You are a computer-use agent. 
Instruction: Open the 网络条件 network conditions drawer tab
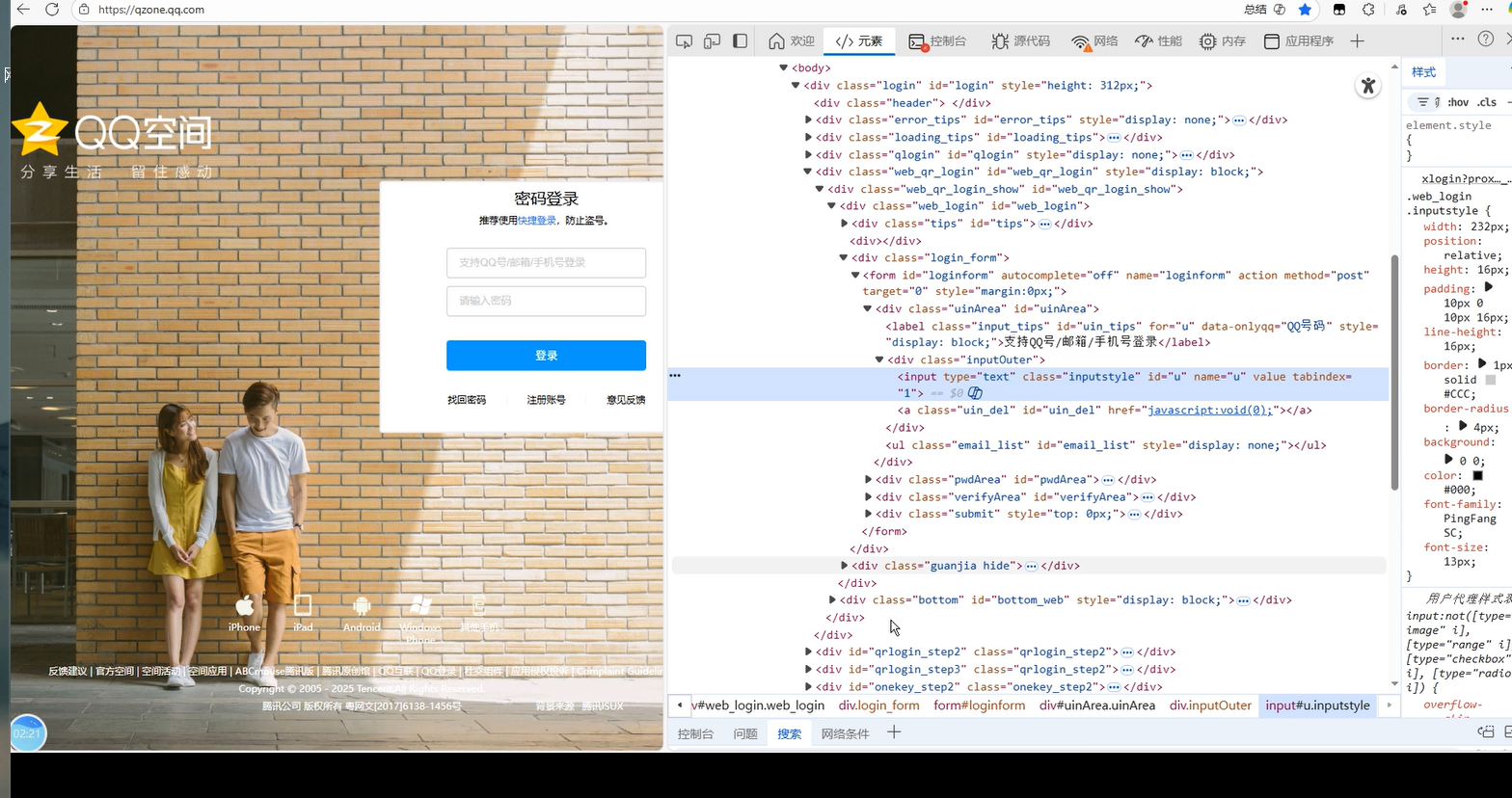tap(845, 734)
